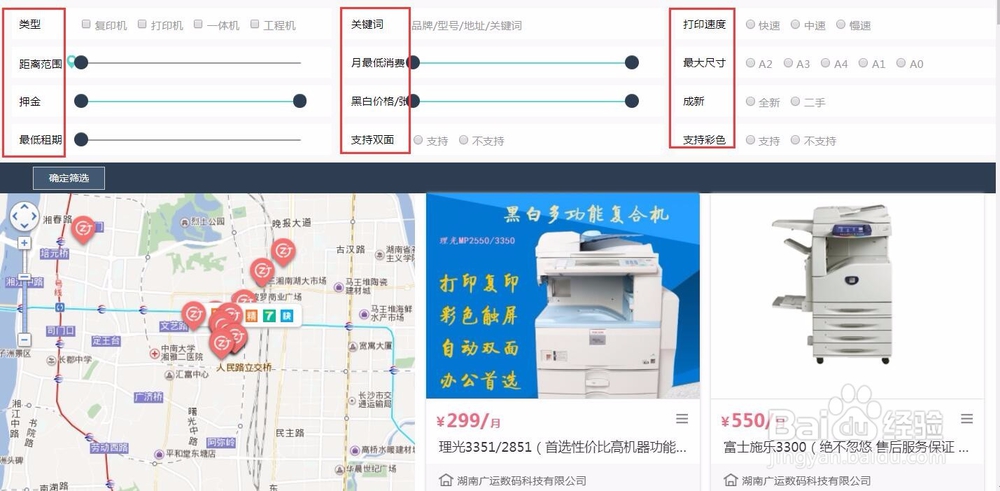Choose A0 as maximum size
This screenshot has height=491, width=1000.
click(901, 62)
